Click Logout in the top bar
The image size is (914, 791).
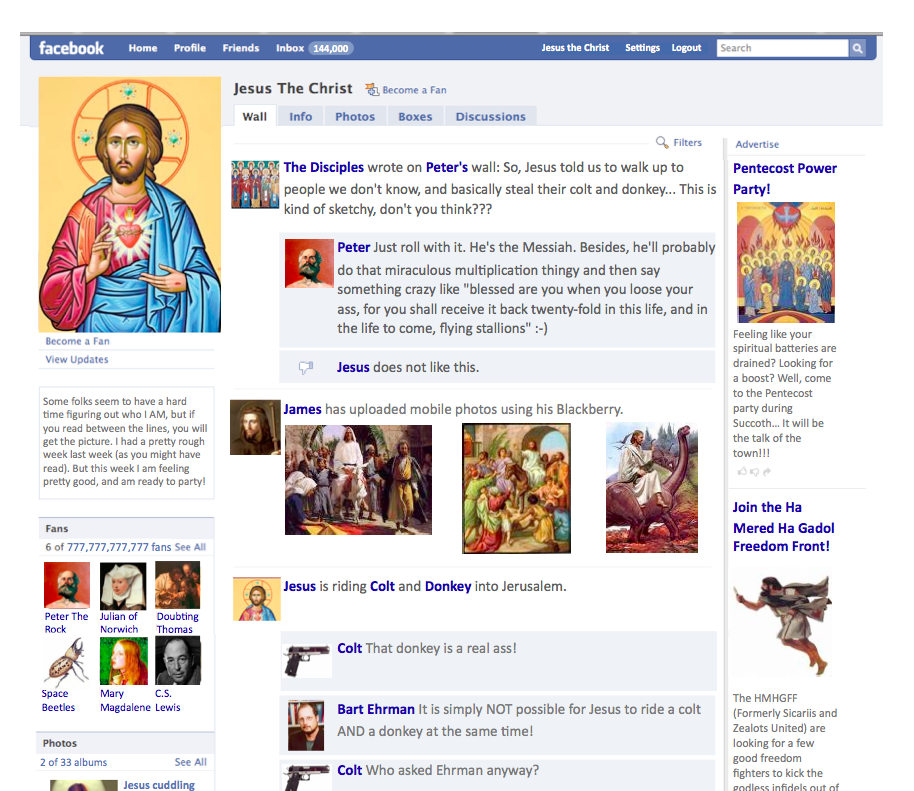point(686,48)
